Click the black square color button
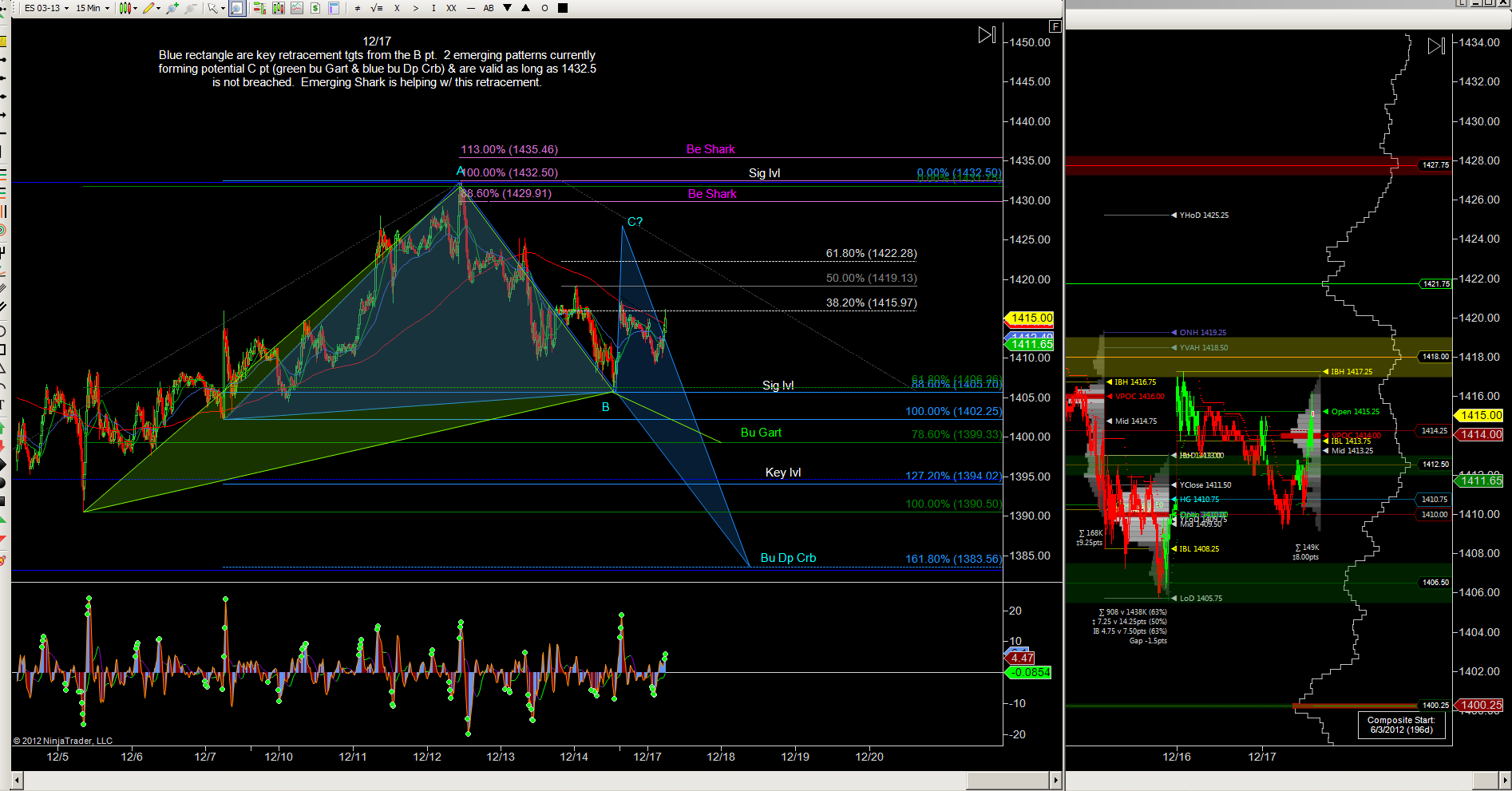Image resolution: width=1512 pixels, height=791 pixels. click(563, 8)
